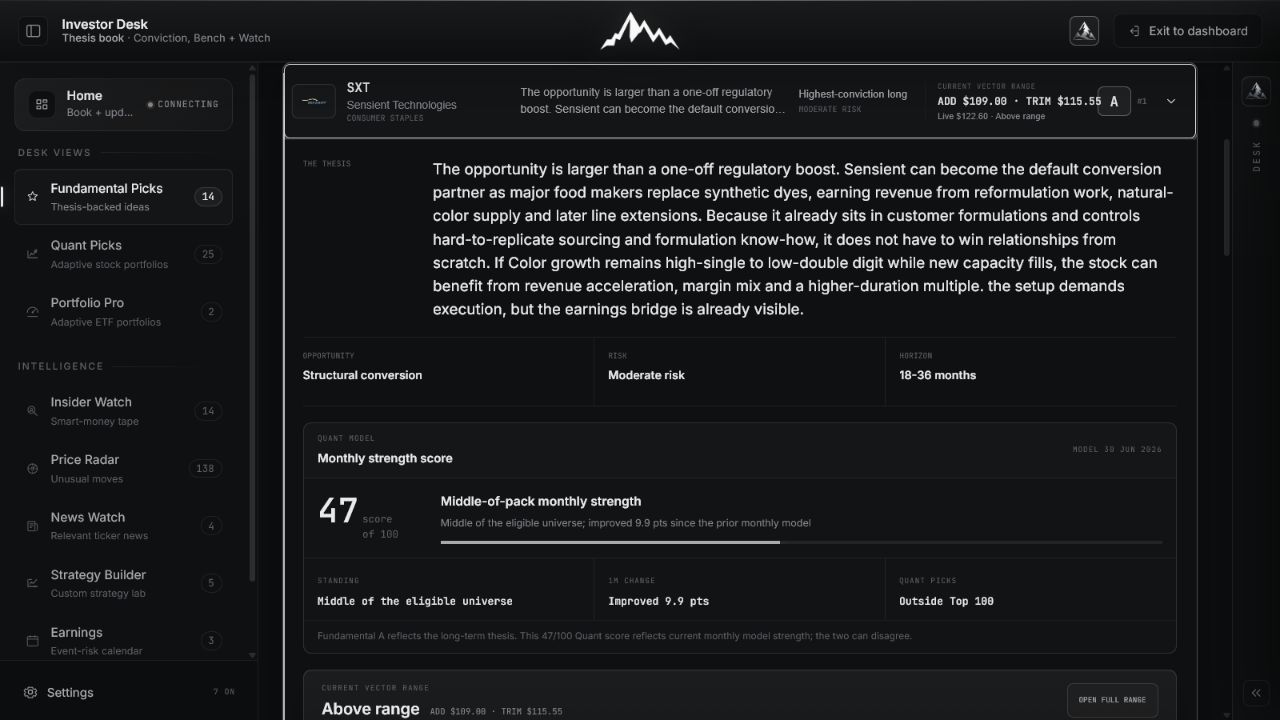
Task: Open the mountain icon in the right Desk rail
Action: click(x=1256, y=91)
